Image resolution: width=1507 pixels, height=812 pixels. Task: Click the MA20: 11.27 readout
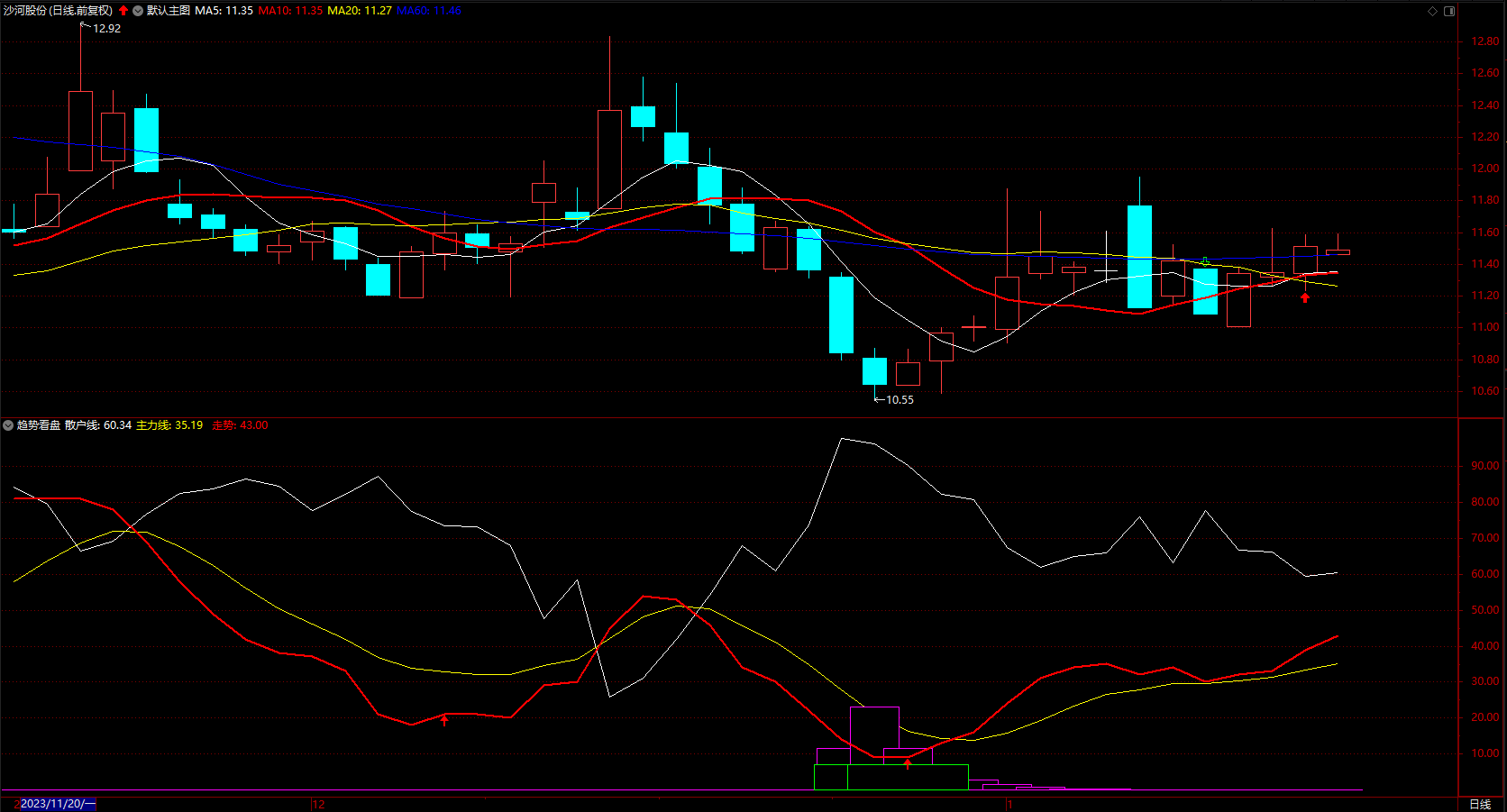(360, 11)
